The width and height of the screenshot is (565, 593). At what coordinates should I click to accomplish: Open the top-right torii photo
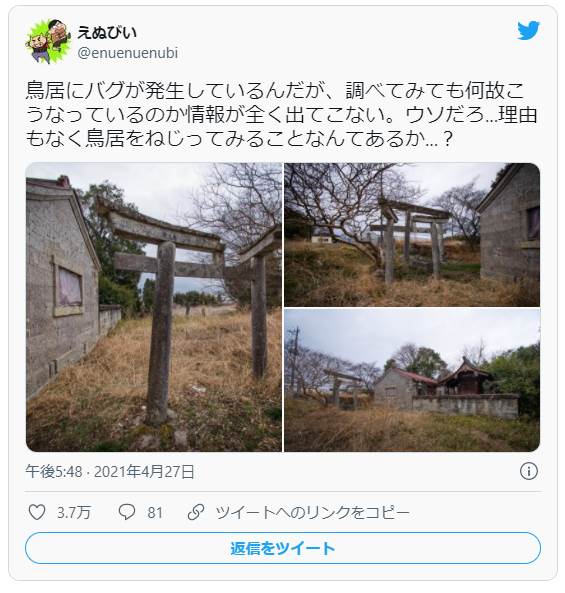tap(412, 234)
